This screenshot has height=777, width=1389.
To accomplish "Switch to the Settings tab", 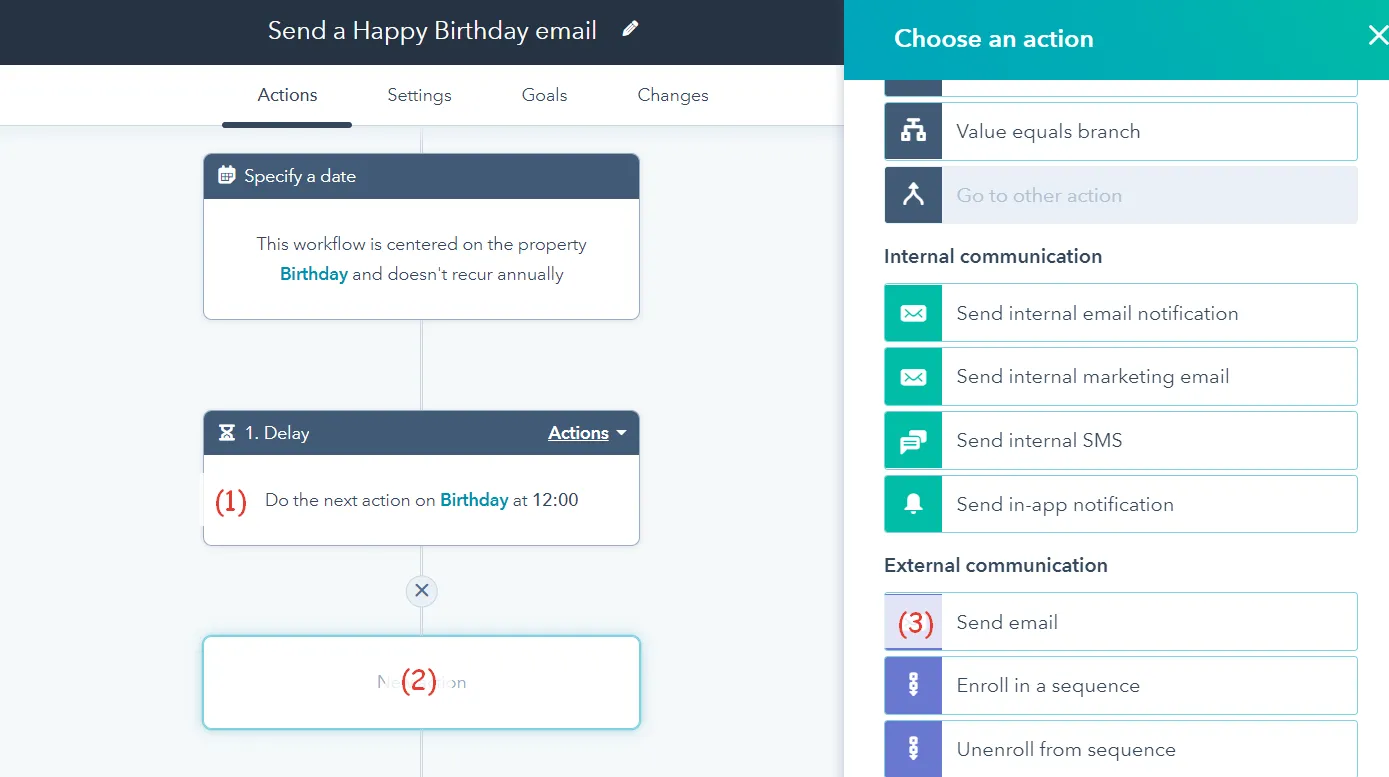I will tap(419, 95).
